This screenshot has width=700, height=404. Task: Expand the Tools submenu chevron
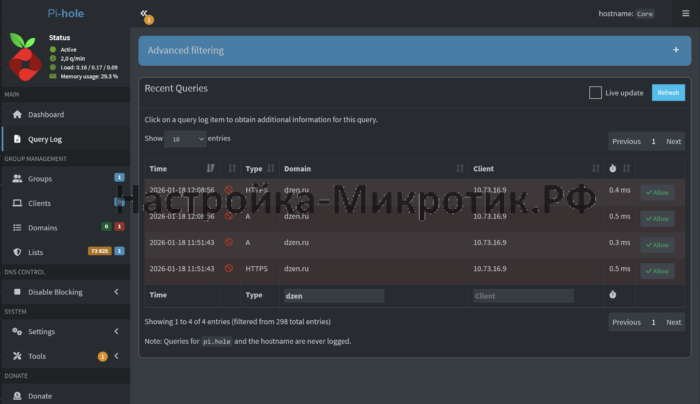(117, 356)
